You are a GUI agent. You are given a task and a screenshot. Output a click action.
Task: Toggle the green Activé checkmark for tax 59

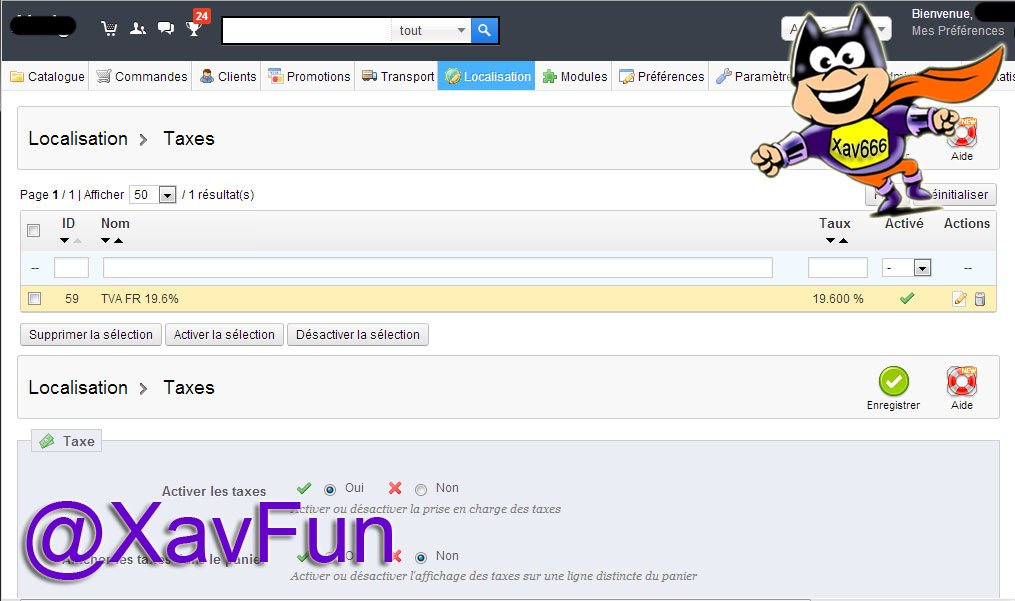[x=907, y=298]
